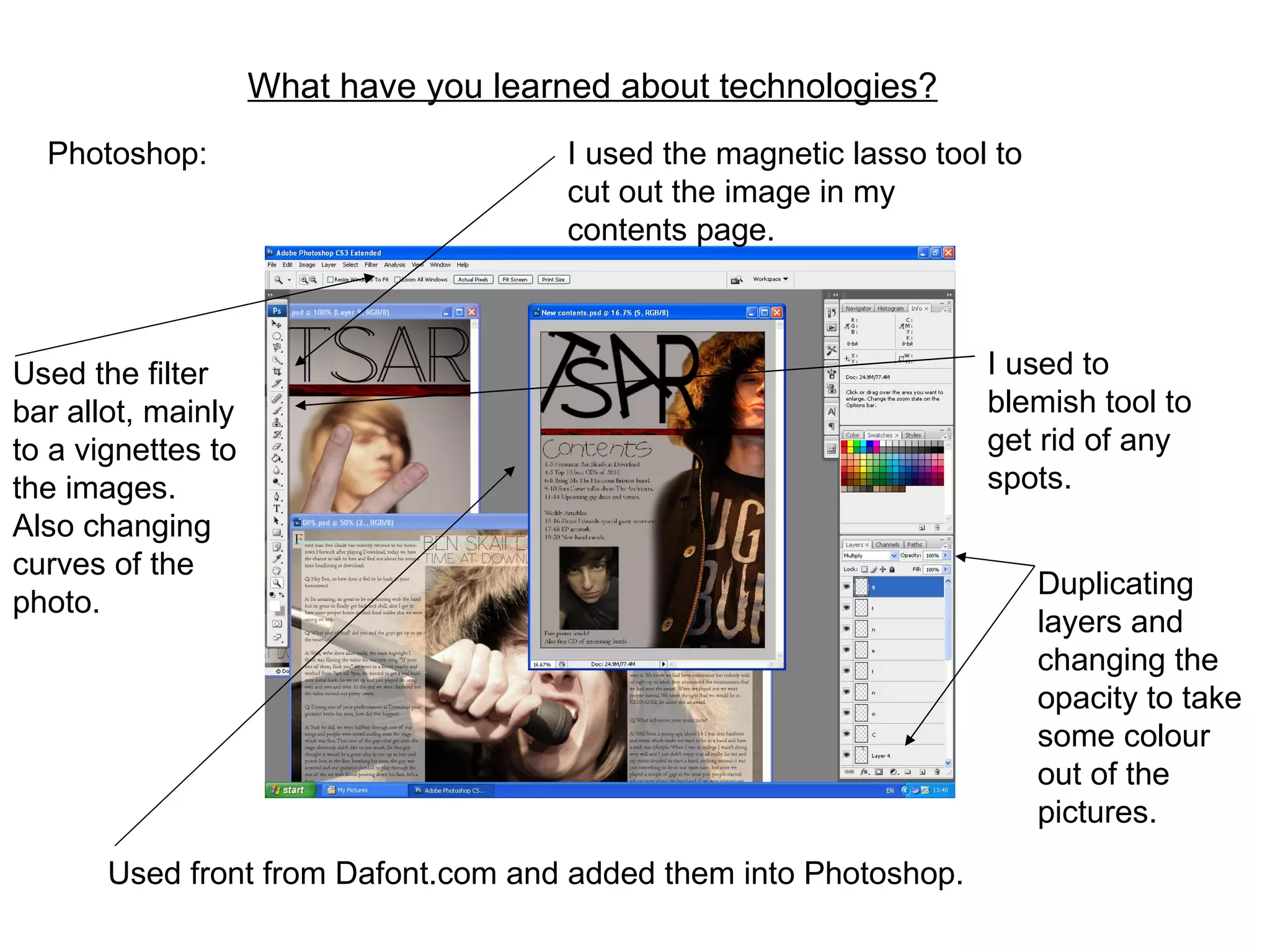Select the Move tool

(x=277, y=324)
